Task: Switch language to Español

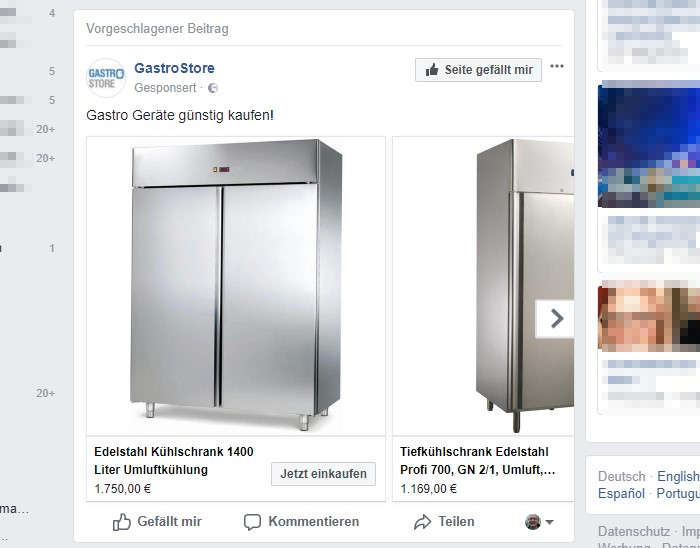Action: coord(621,494)
